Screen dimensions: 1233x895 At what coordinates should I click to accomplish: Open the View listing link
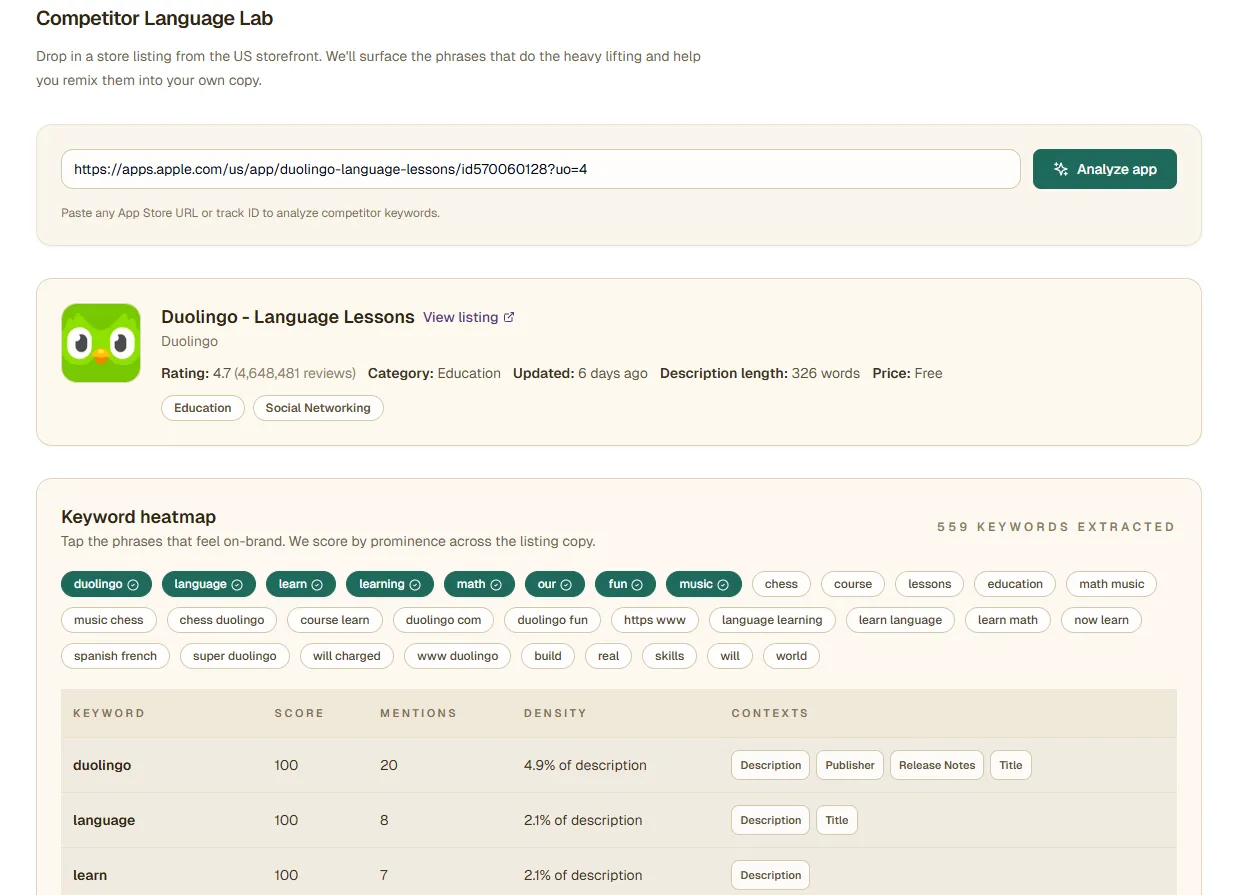pyautogui.click(x=460, y=317)
